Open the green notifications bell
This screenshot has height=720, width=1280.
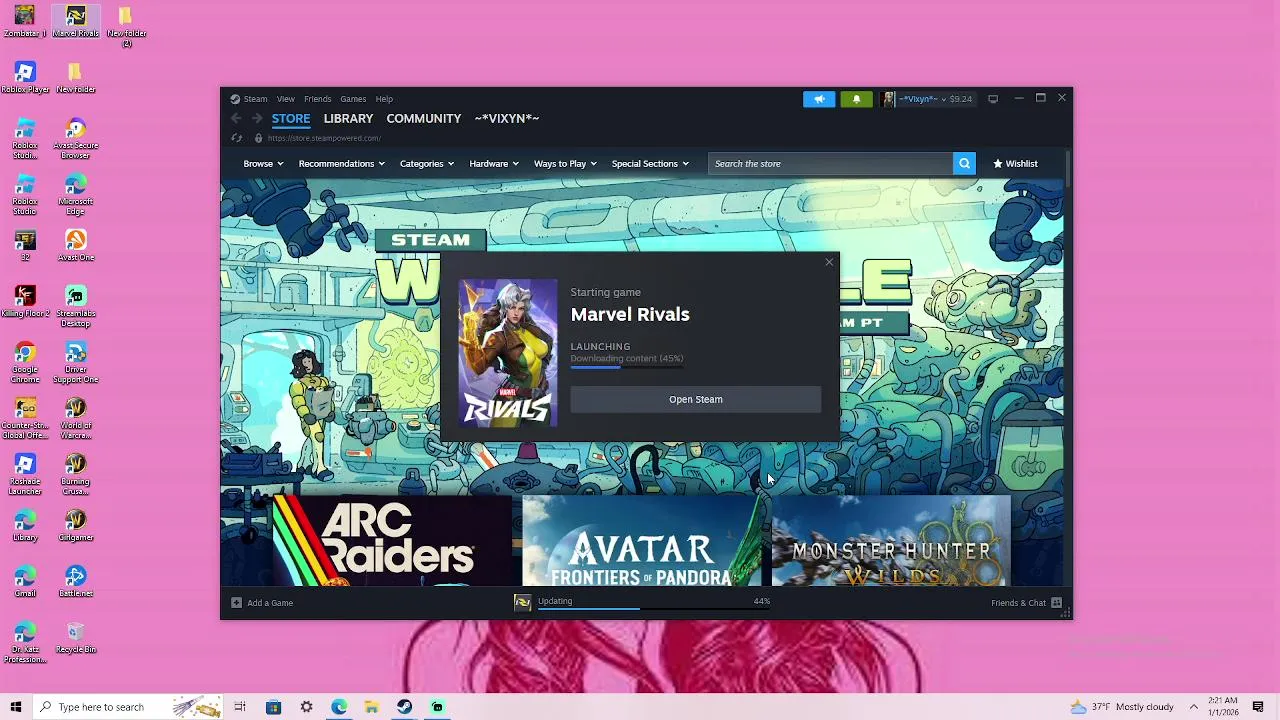tap(856, 99)
